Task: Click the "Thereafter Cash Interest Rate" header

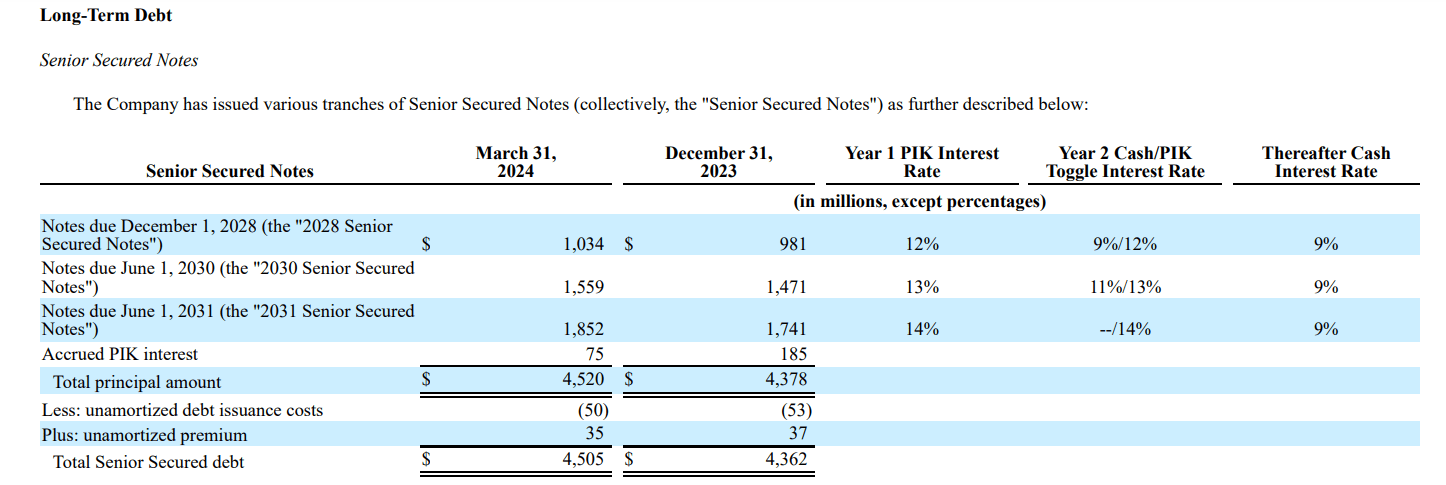Action: click(1325, 162)
